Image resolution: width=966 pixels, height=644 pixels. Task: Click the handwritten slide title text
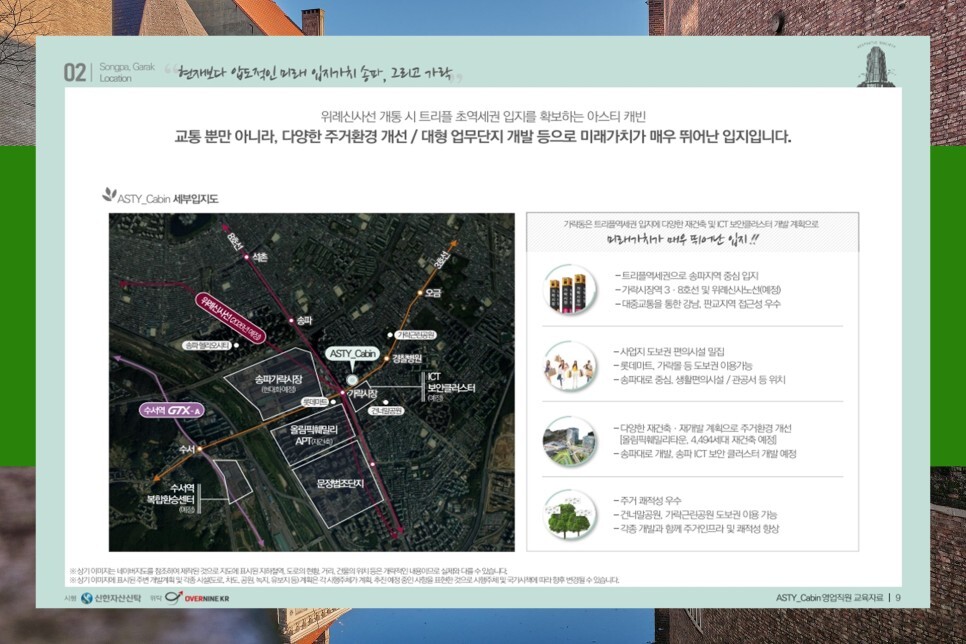(314, 73)
